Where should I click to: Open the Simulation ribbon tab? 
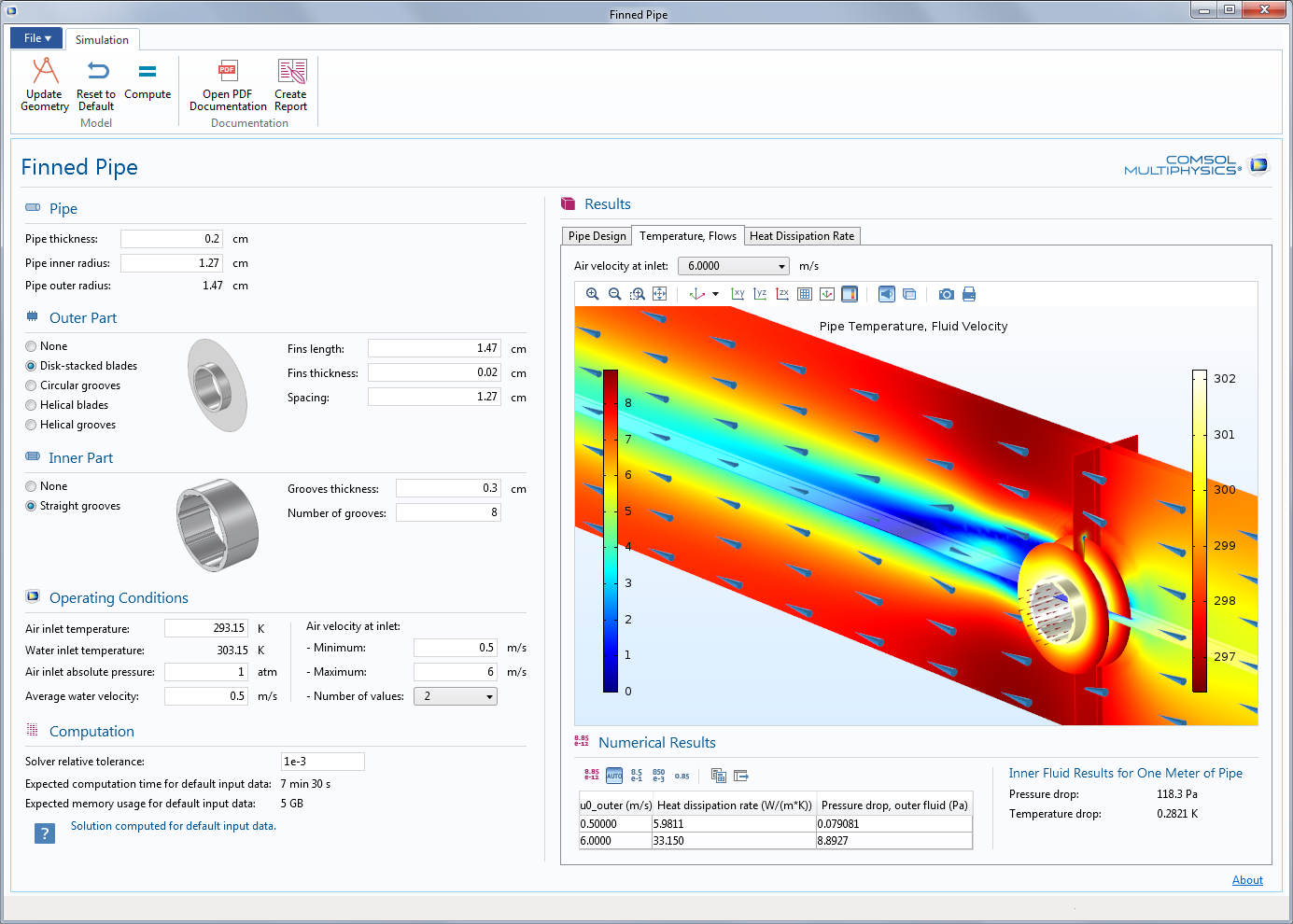(x=103, y=39)
